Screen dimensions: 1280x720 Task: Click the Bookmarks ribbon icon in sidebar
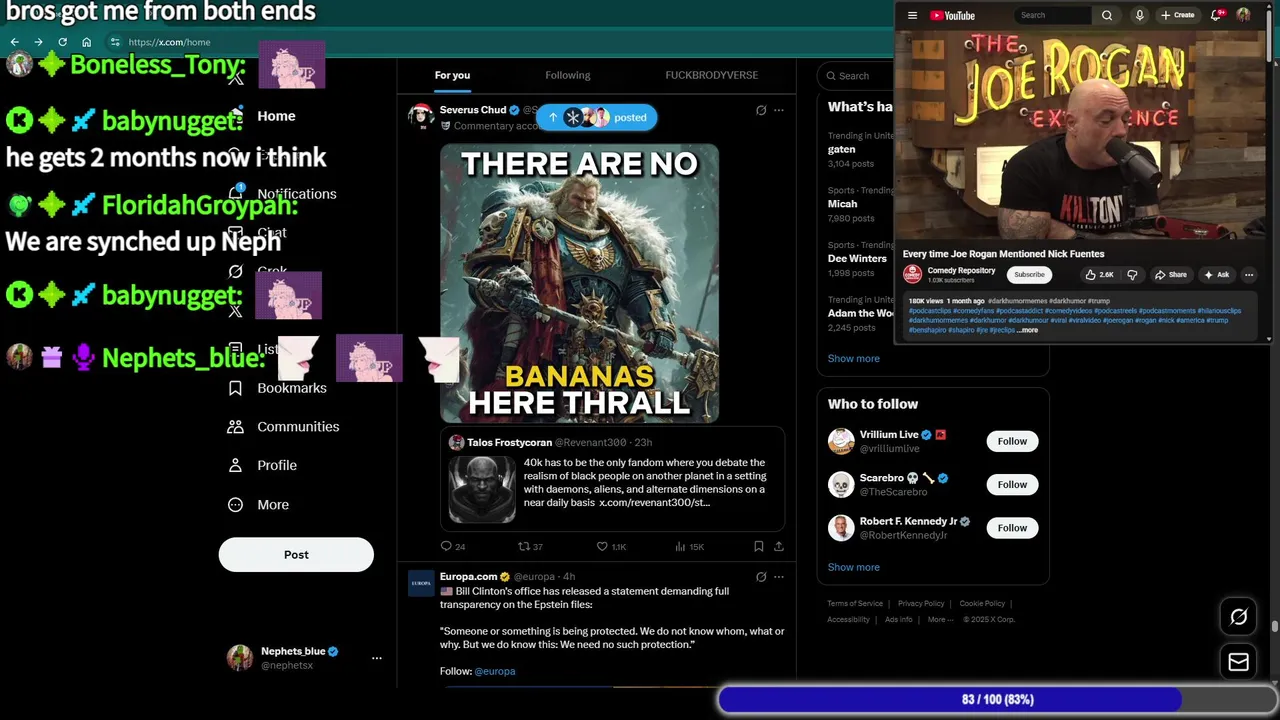pos(235,388)
